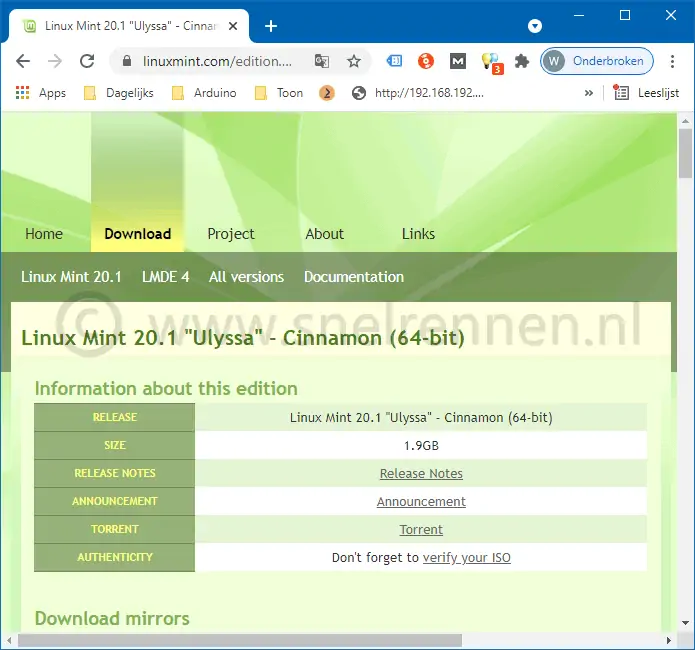This screenshot has height=650, width=695.
Task: Expand the hidden bookmarks chevron
Action: 589,93
